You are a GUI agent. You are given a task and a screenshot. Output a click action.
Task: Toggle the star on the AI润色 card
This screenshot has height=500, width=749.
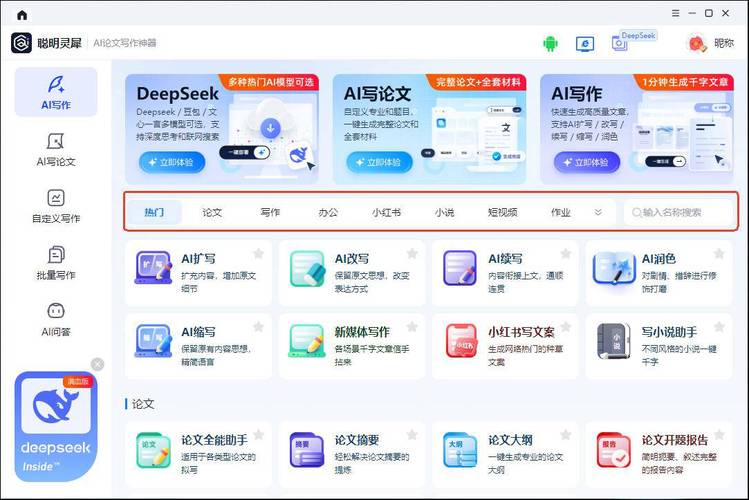pos(719,254)
